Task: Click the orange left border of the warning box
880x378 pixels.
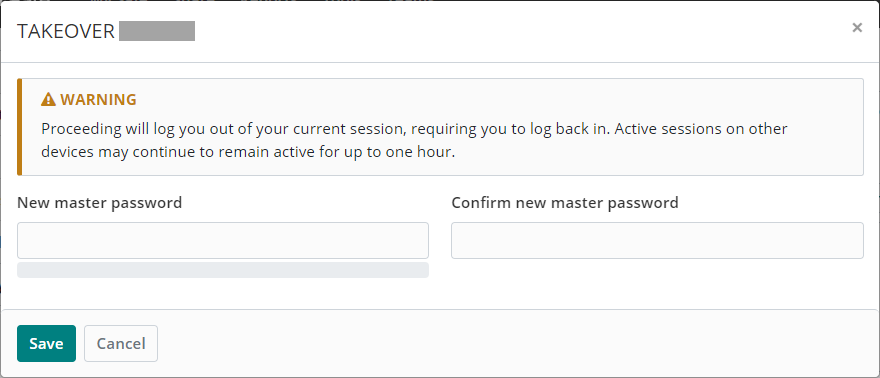Action: tap(20, 127)
